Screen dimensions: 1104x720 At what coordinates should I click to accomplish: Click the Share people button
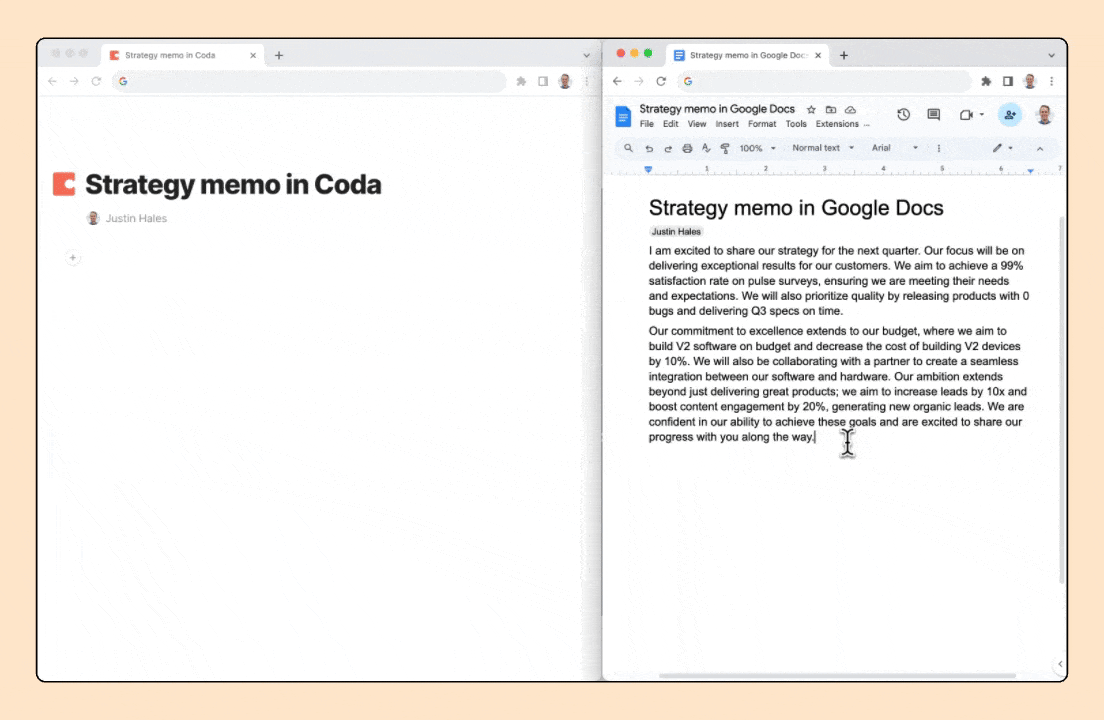coord(1010,115)
